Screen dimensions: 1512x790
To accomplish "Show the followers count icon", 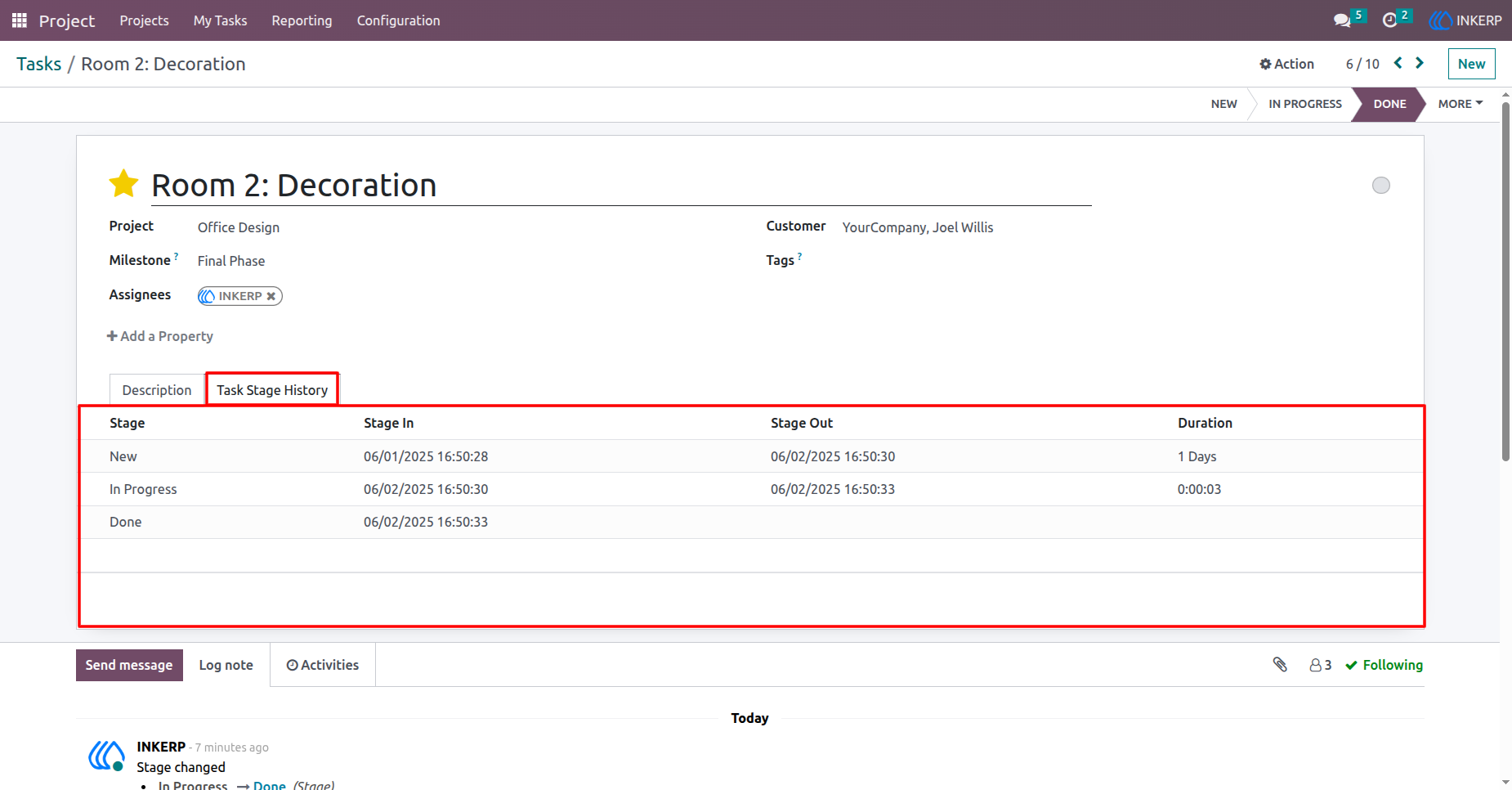I will (x=1320, y=665).
